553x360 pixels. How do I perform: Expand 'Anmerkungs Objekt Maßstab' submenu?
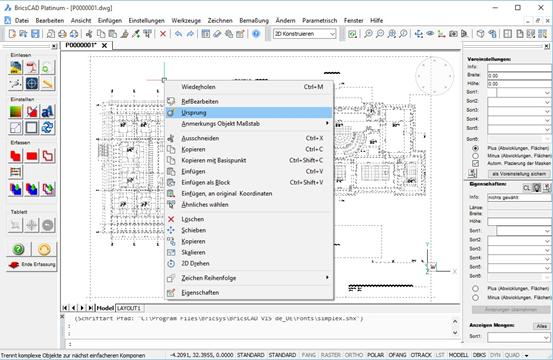point(249,124)
